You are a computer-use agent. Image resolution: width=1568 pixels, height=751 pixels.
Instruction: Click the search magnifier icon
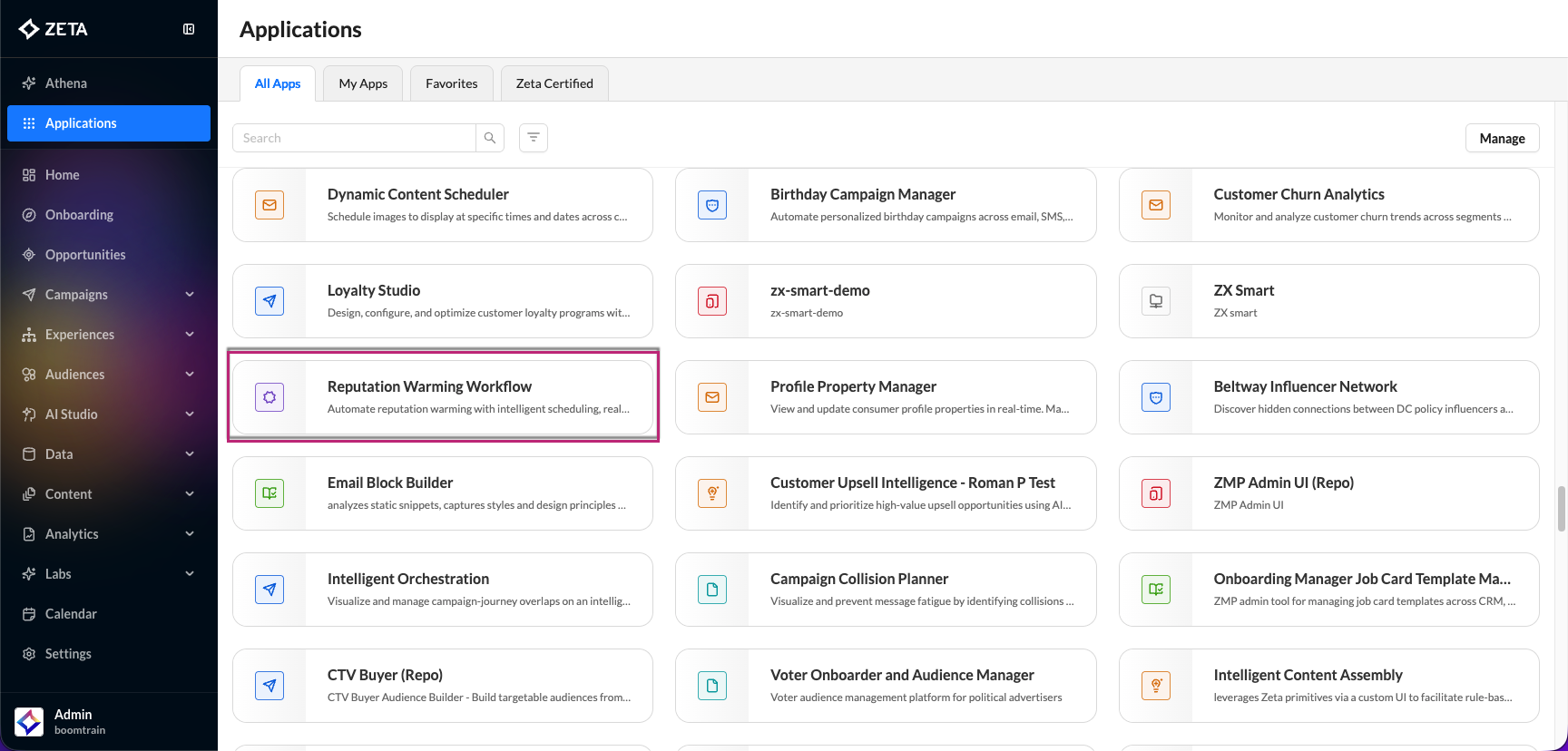(490, 138)
